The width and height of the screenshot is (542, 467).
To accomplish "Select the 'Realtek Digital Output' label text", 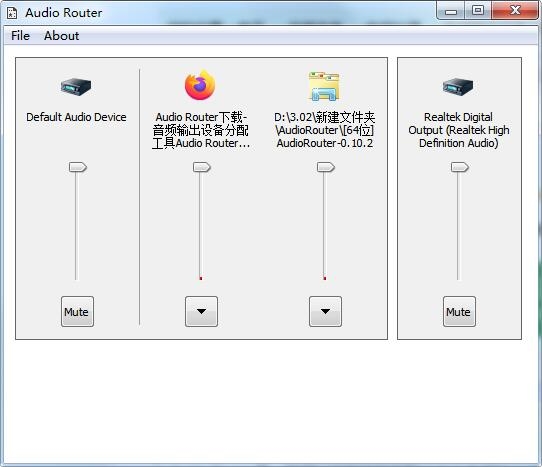I will click(459, 130).
